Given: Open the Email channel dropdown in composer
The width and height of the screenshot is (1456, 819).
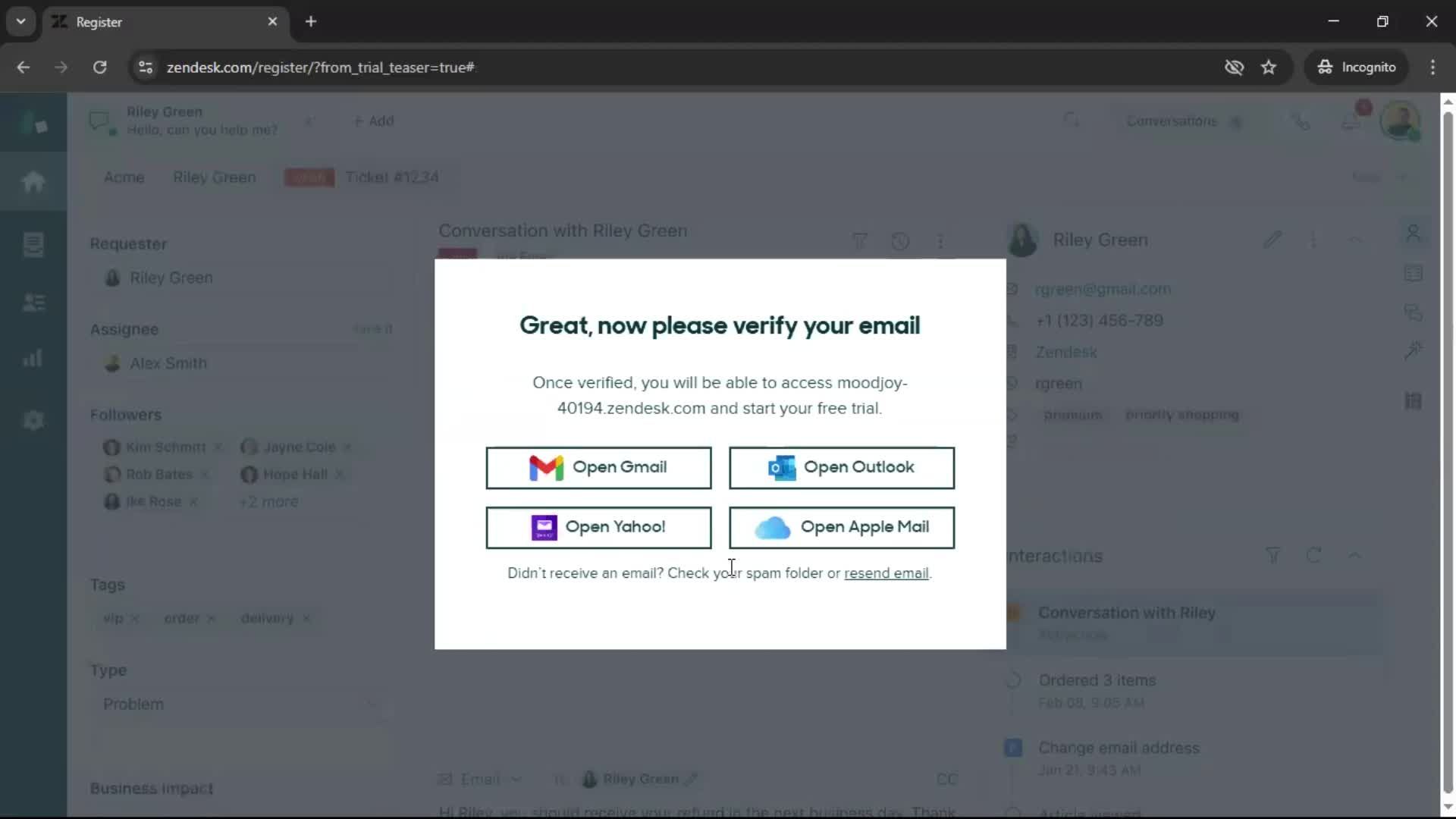Looking at the screenshot, I should click(x=480, y=780).
